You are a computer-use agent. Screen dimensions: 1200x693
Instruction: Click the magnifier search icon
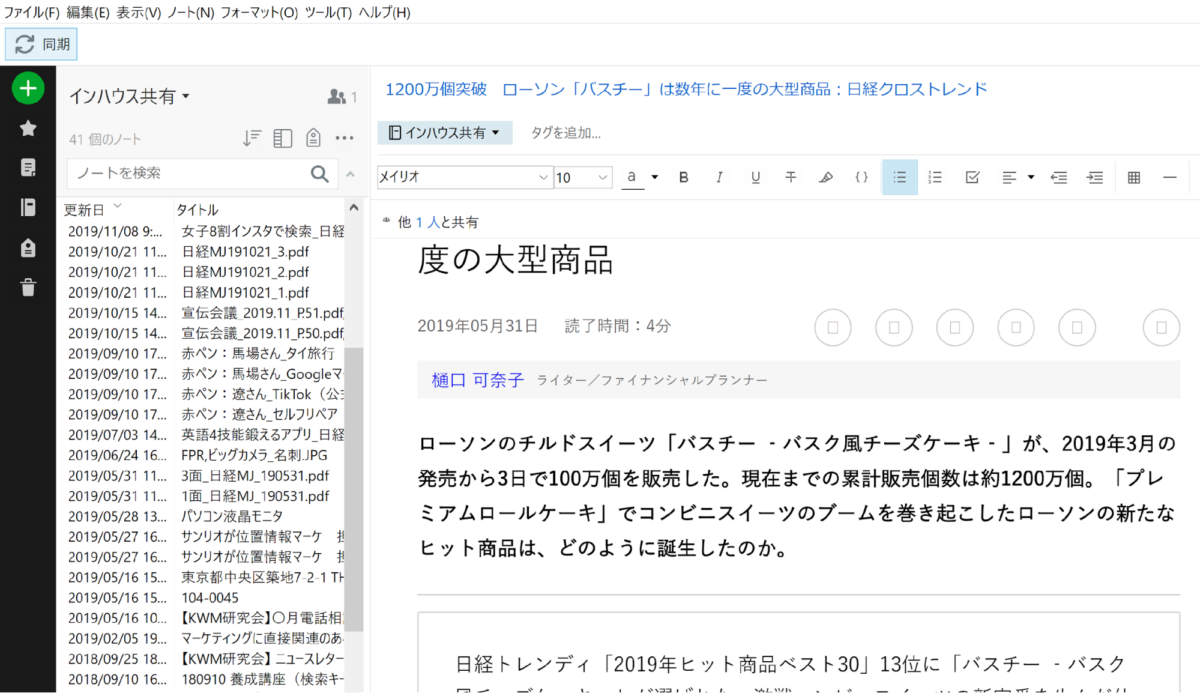tap(320, 174)
